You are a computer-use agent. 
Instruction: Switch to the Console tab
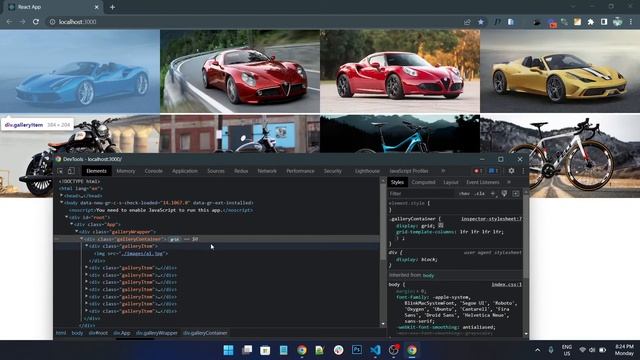(153, 171)
